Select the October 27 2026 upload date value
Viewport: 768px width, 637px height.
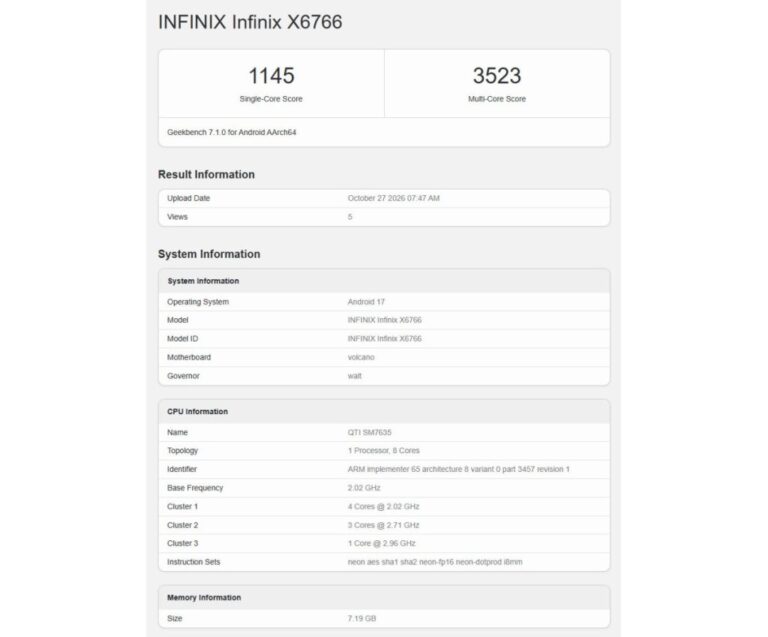tap(394, 198)
